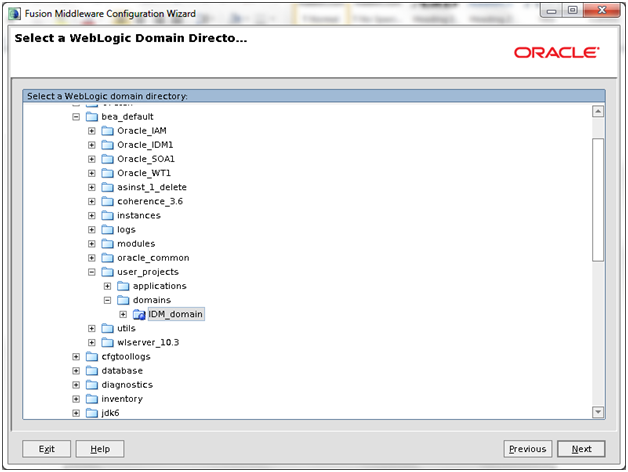Select the IDM_domain label

point(176,314)
